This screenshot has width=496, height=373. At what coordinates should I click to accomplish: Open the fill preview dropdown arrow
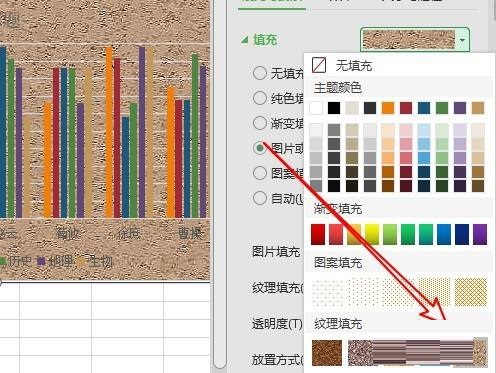click(x=462, y=40)
